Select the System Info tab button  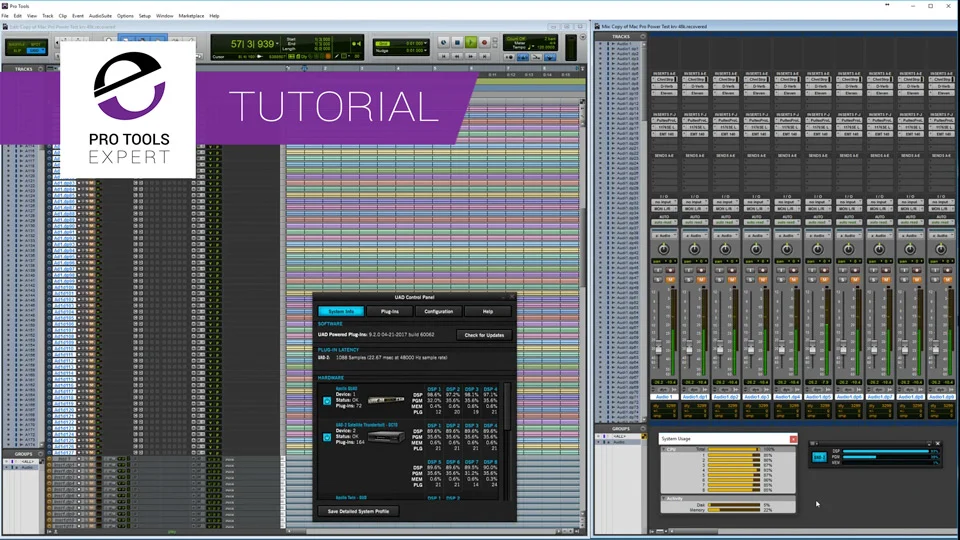(x=341, y=311)
